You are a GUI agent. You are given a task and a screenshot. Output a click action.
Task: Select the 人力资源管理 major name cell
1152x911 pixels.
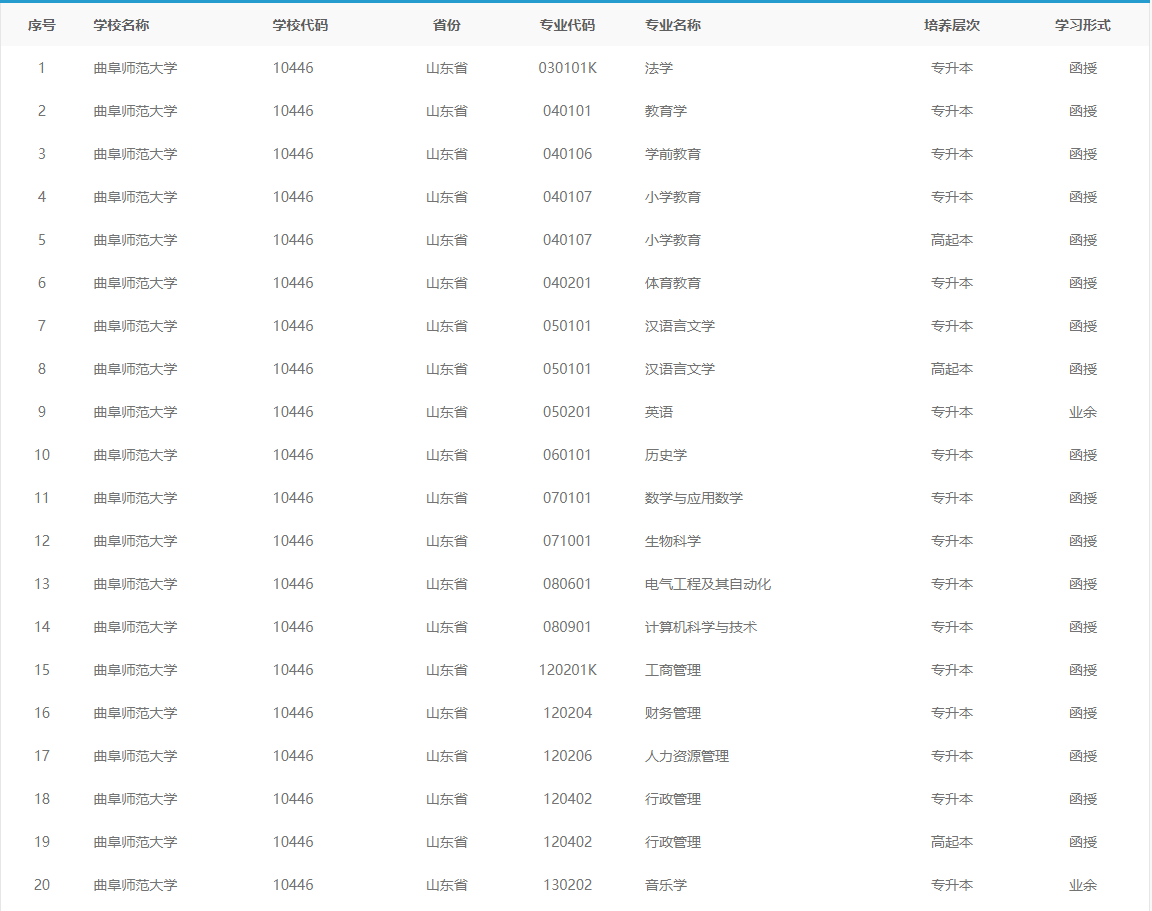pyautogui.click(x=687, y=756)
